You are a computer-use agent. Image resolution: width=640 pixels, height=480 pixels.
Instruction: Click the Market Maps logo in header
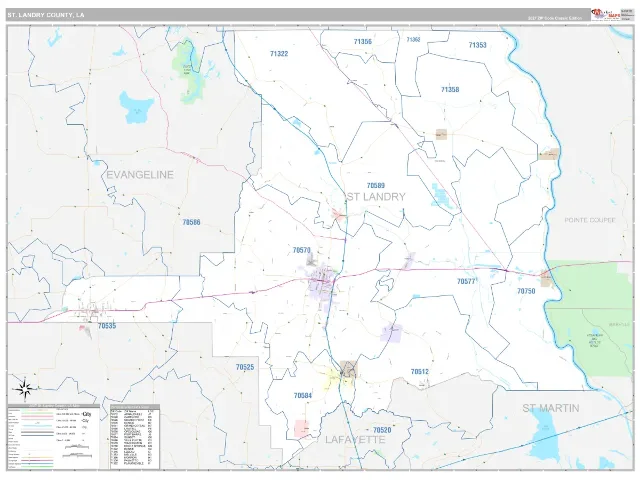tap(605, 14)
